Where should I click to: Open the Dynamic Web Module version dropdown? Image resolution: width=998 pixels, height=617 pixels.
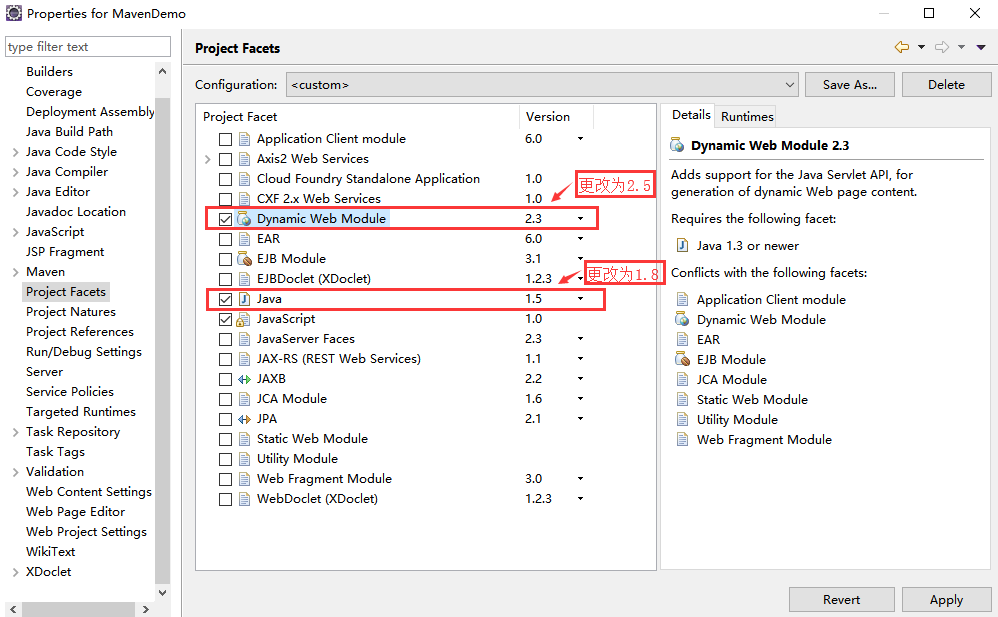580,219
